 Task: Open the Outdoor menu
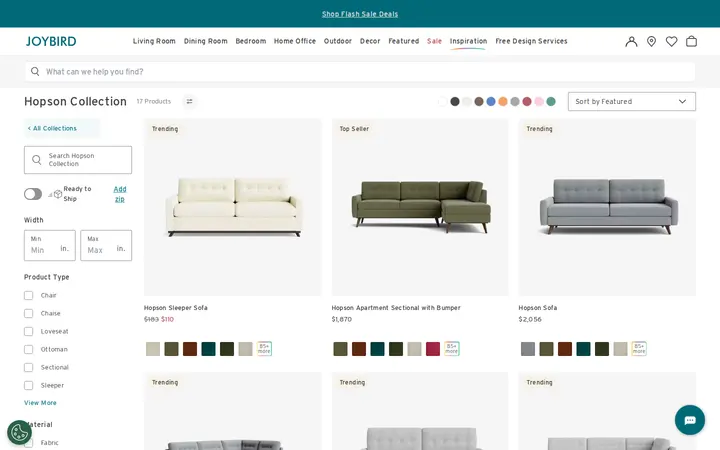[338, 41]
